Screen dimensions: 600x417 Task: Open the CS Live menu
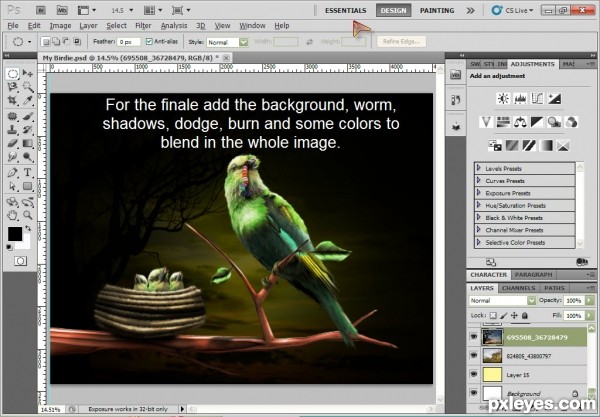pos(512,10)
